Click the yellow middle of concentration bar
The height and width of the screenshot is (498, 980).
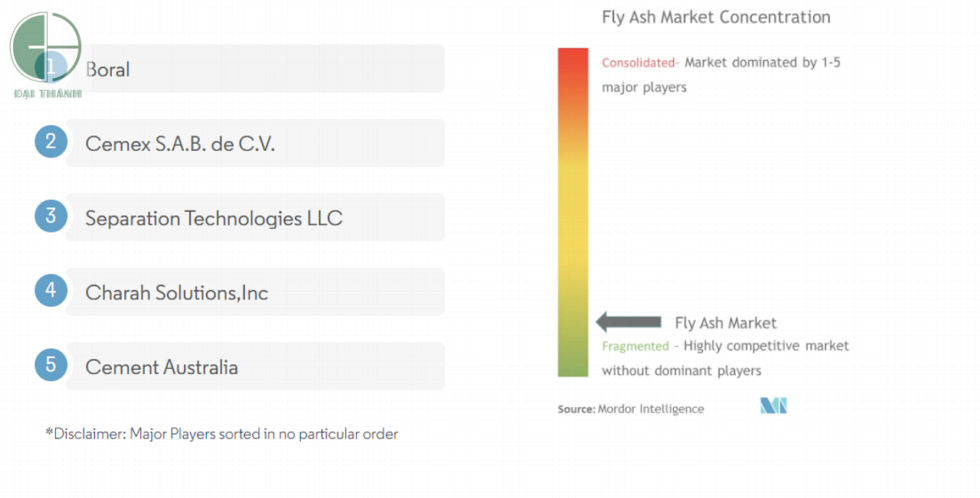(x=573, y=210)
